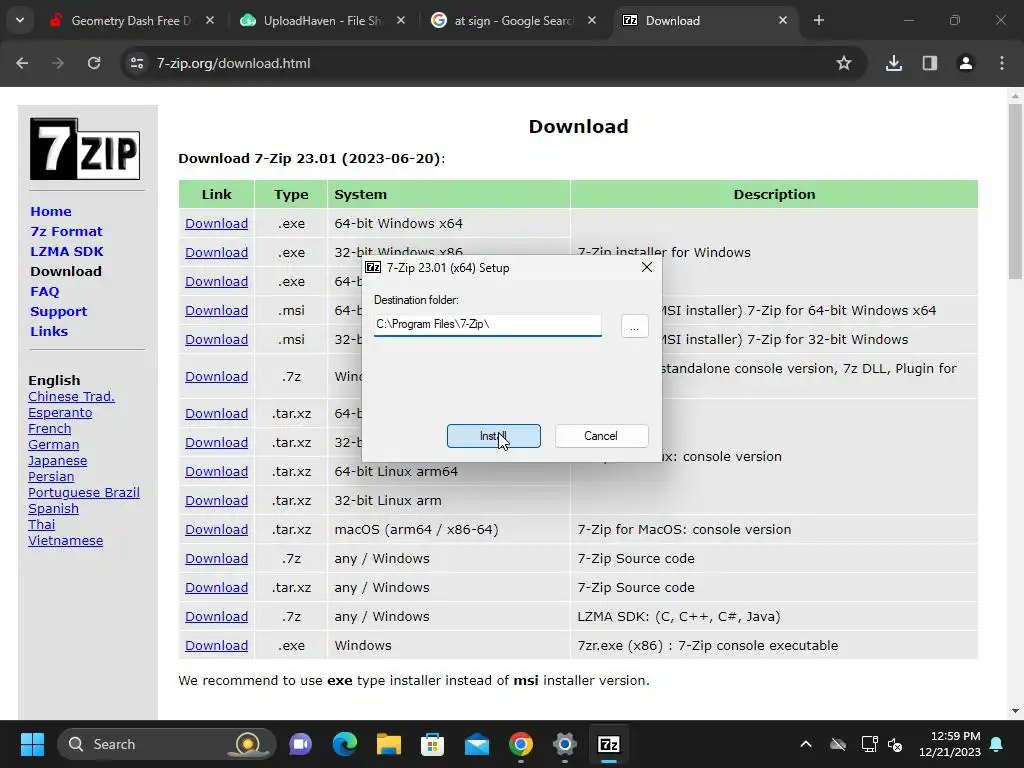Open the chat app in taskbar
1024x768 pixels.
tap(300, 744)
